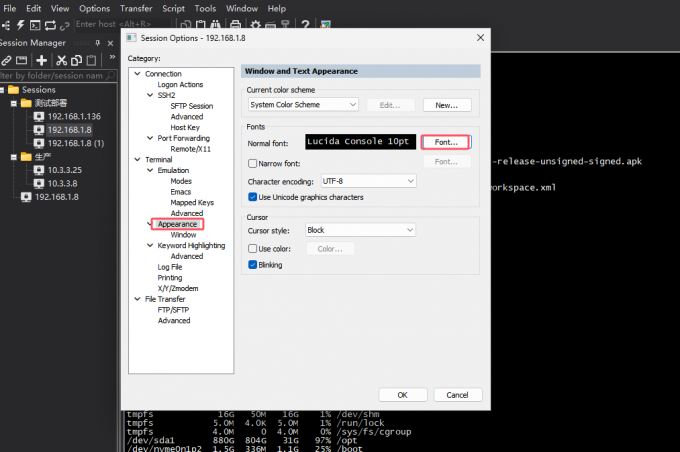Select the 10.3.3.8 session icon
This screenshot has width=680, height=452.
click(39, 183)
